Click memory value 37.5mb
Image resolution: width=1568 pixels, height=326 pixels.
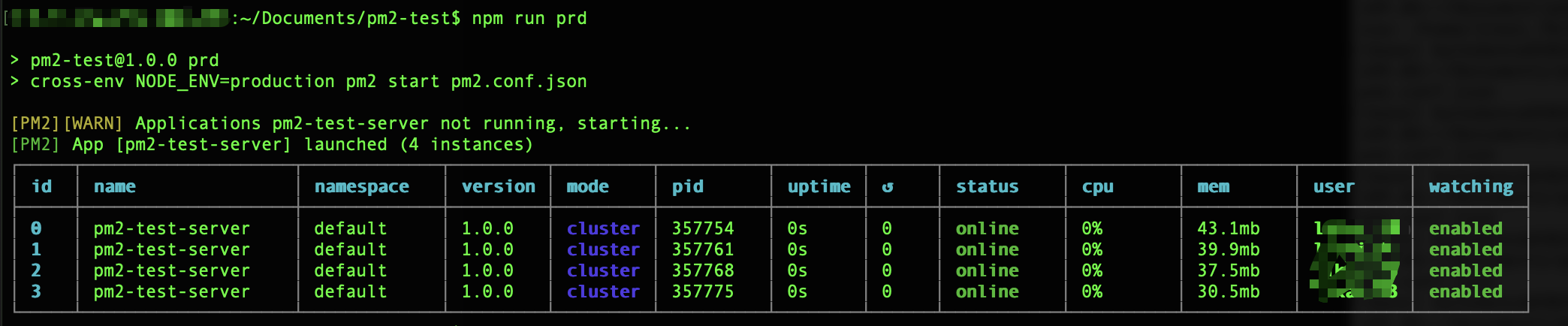(1229, 270)
